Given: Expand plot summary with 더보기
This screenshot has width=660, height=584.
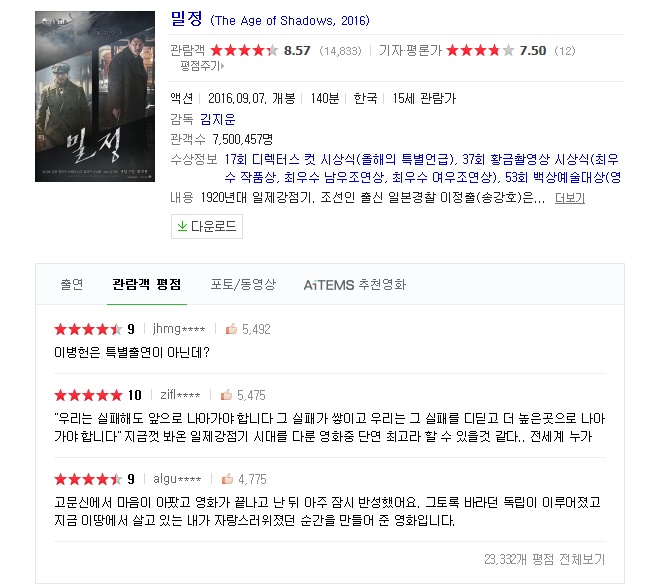Looking at the screenshot, I should pyautogui.click(x=570, y=197).
